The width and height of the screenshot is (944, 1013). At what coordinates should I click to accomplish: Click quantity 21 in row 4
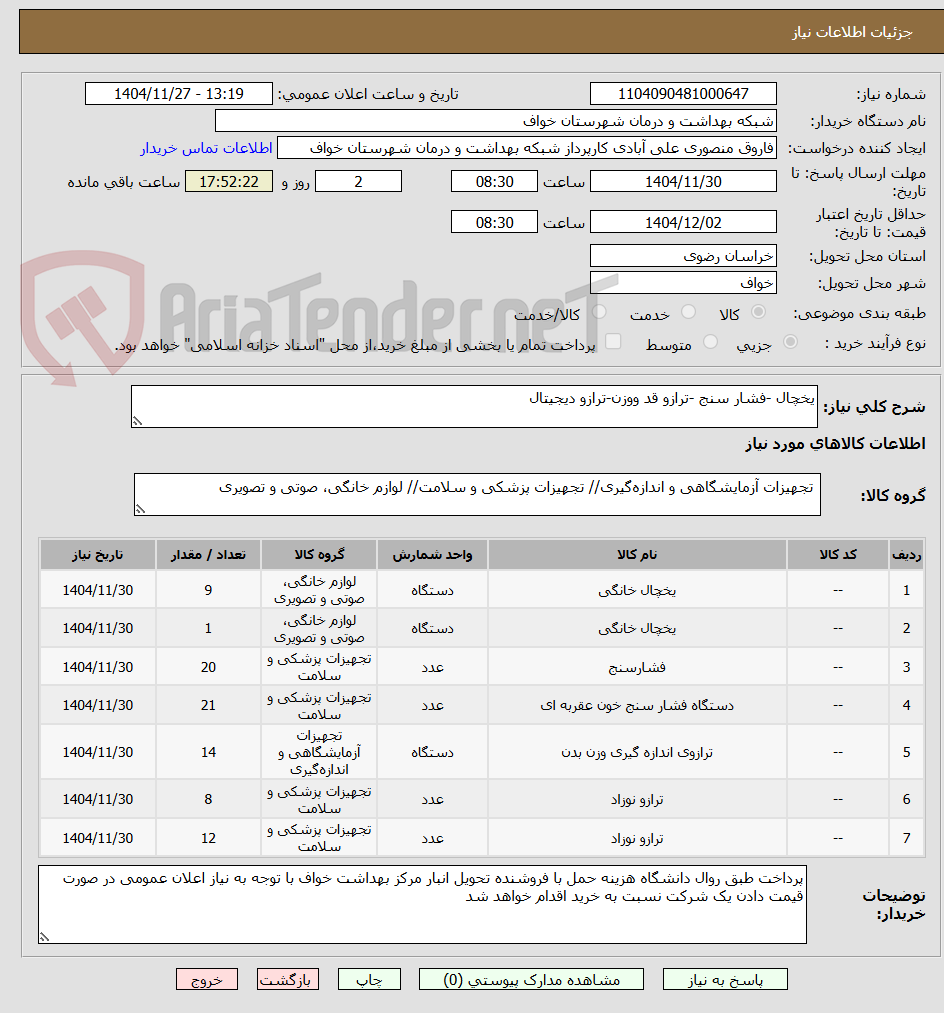[x=208, y=705]
